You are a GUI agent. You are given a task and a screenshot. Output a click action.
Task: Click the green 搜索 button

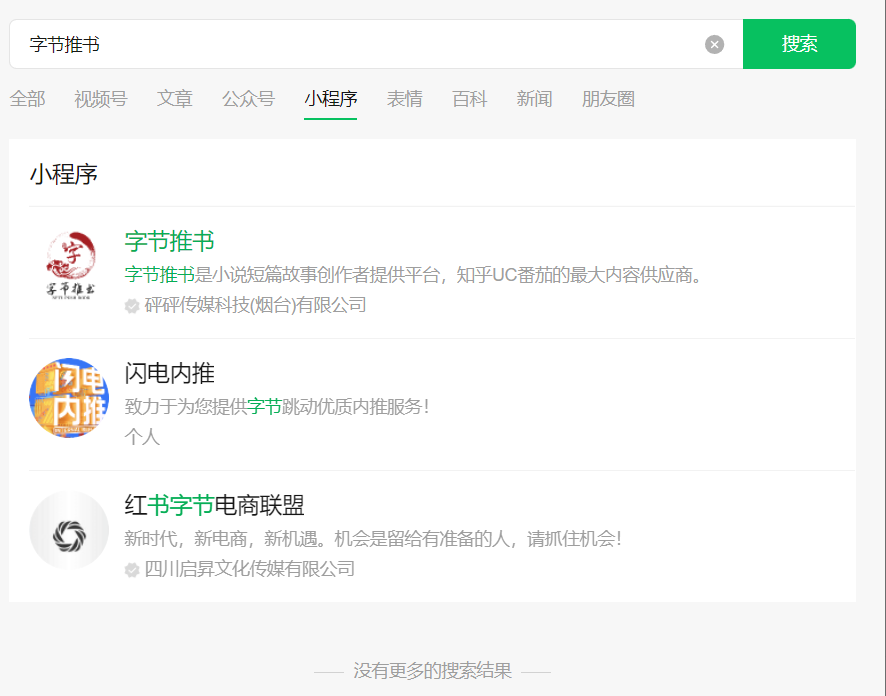[x=799, y=44]
